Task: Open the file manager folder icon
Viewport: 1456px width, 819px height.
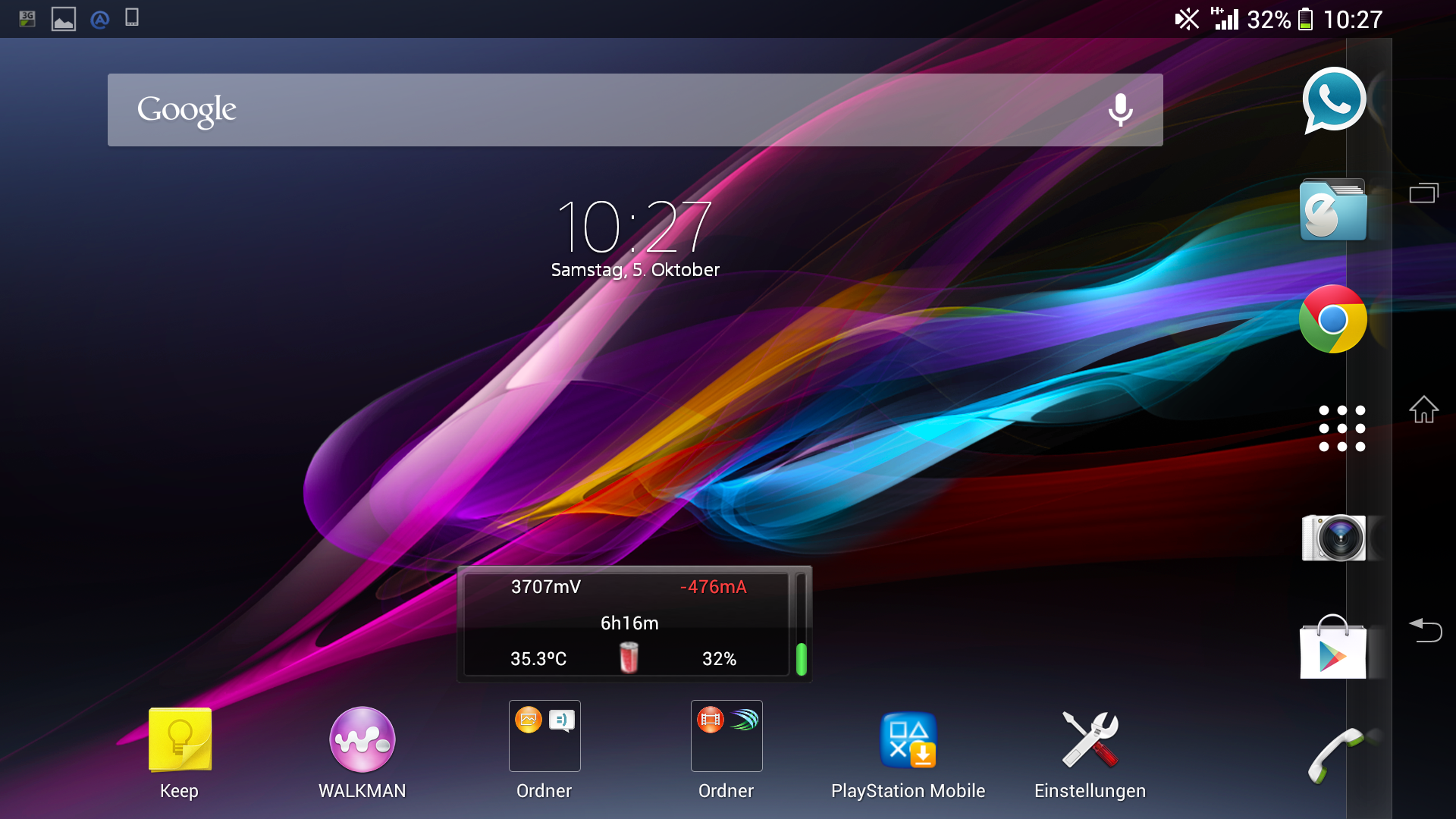Action: coord(1332,211)
